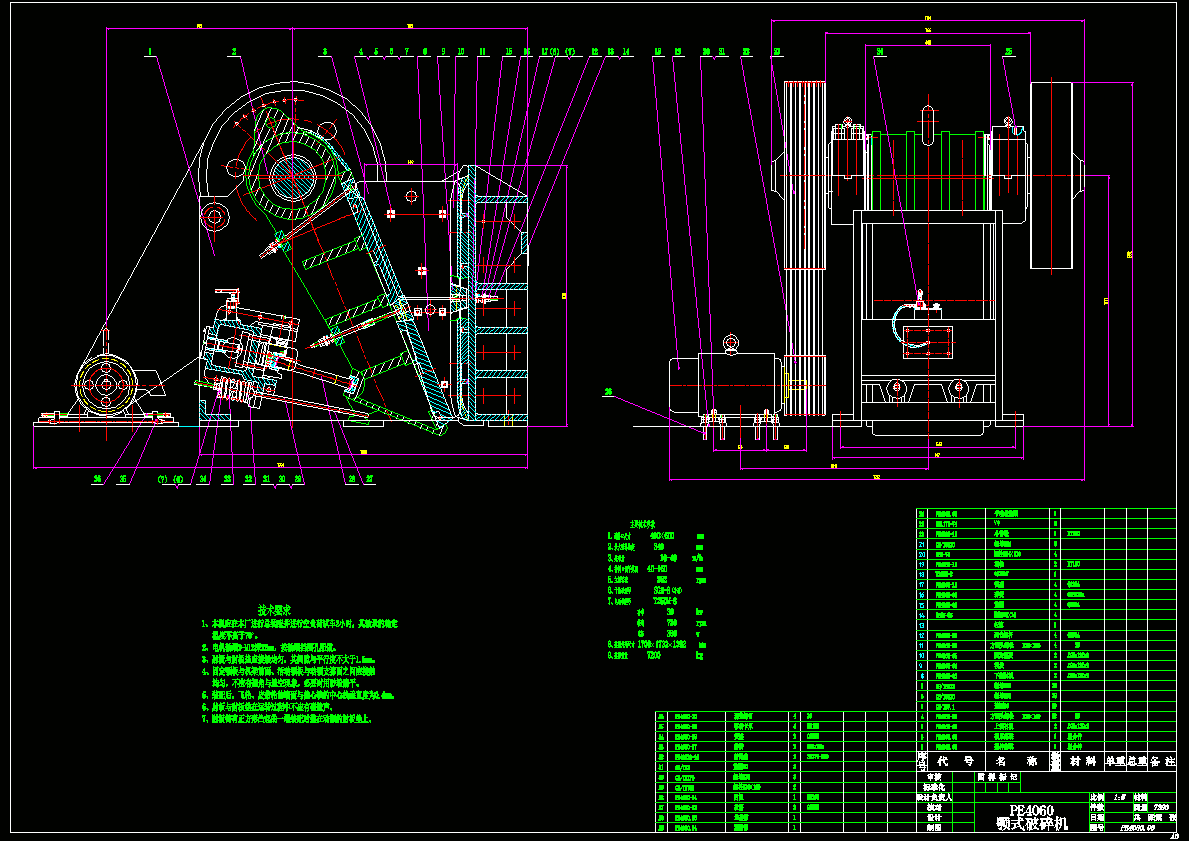Select the 备注 column header

(1161, 761)
